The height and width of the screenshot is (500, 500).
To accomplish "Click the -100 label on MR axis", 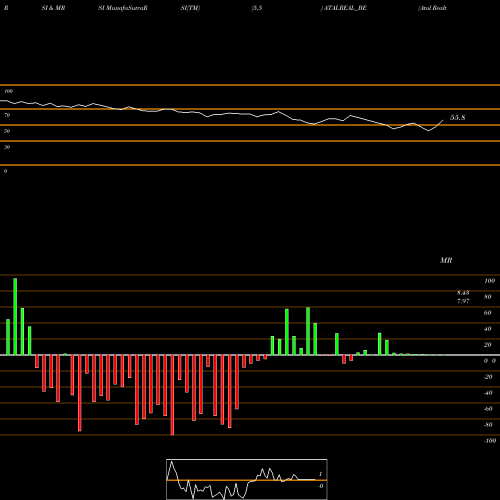I will (x=490, y=441).
